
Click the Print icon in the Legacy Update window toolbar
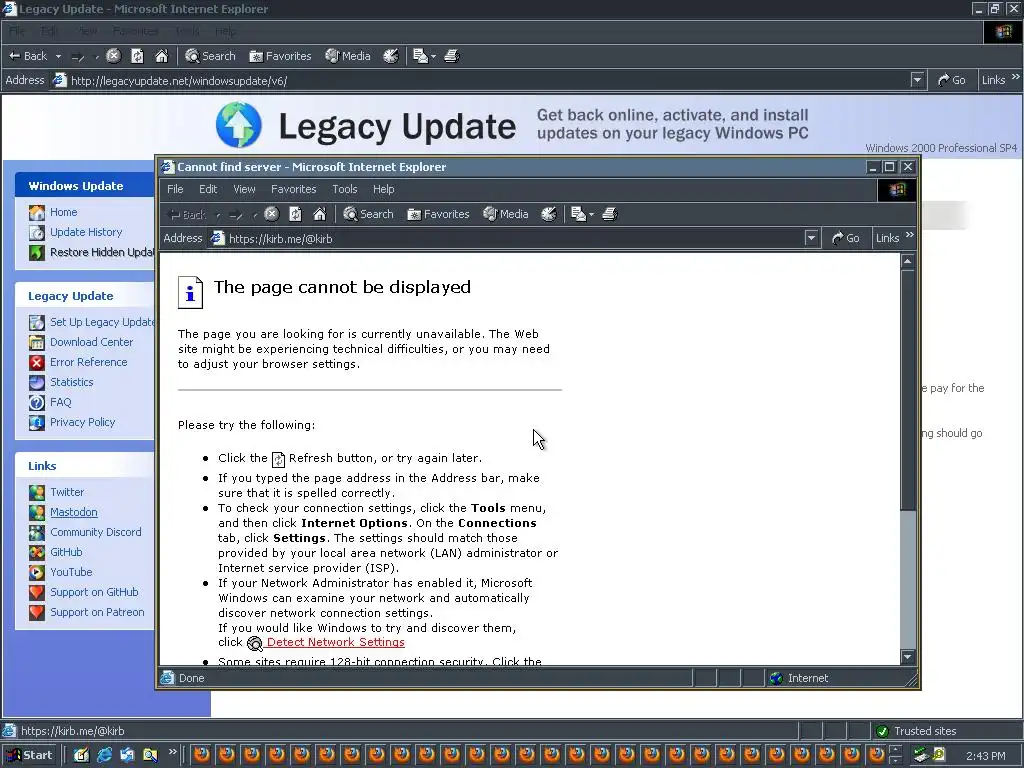point(451,56)
